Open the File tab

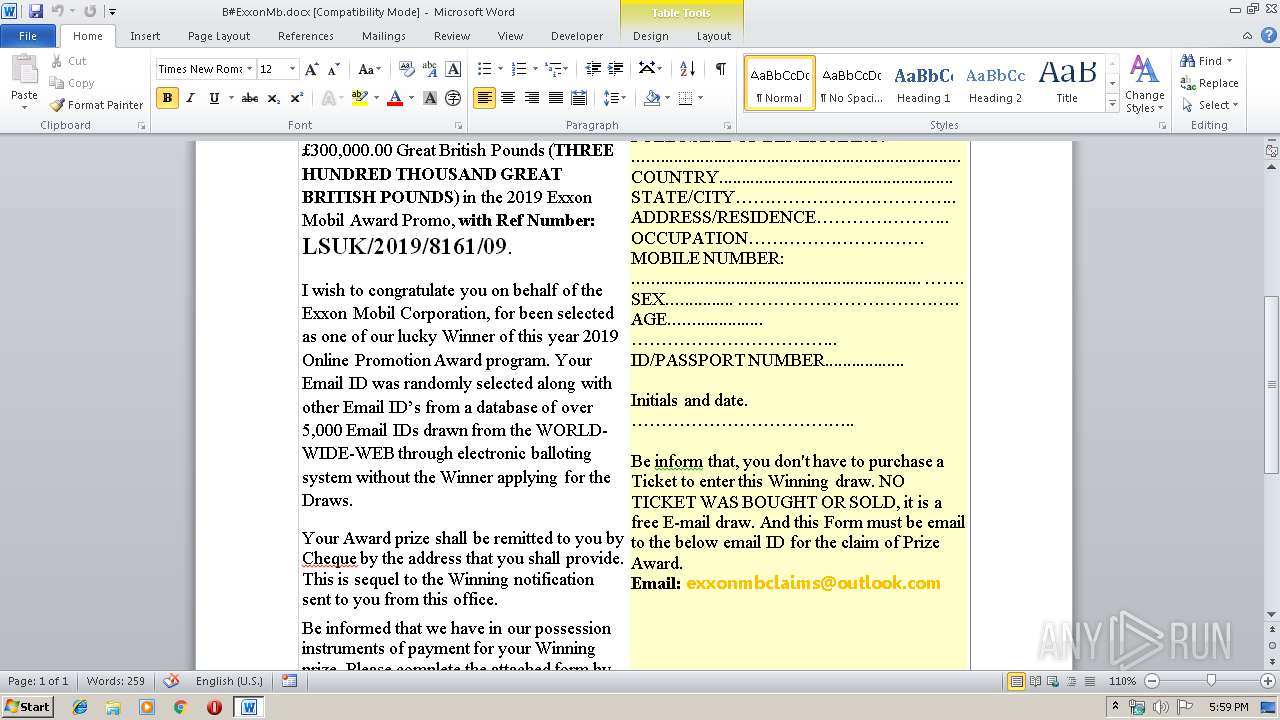[28, 36]
